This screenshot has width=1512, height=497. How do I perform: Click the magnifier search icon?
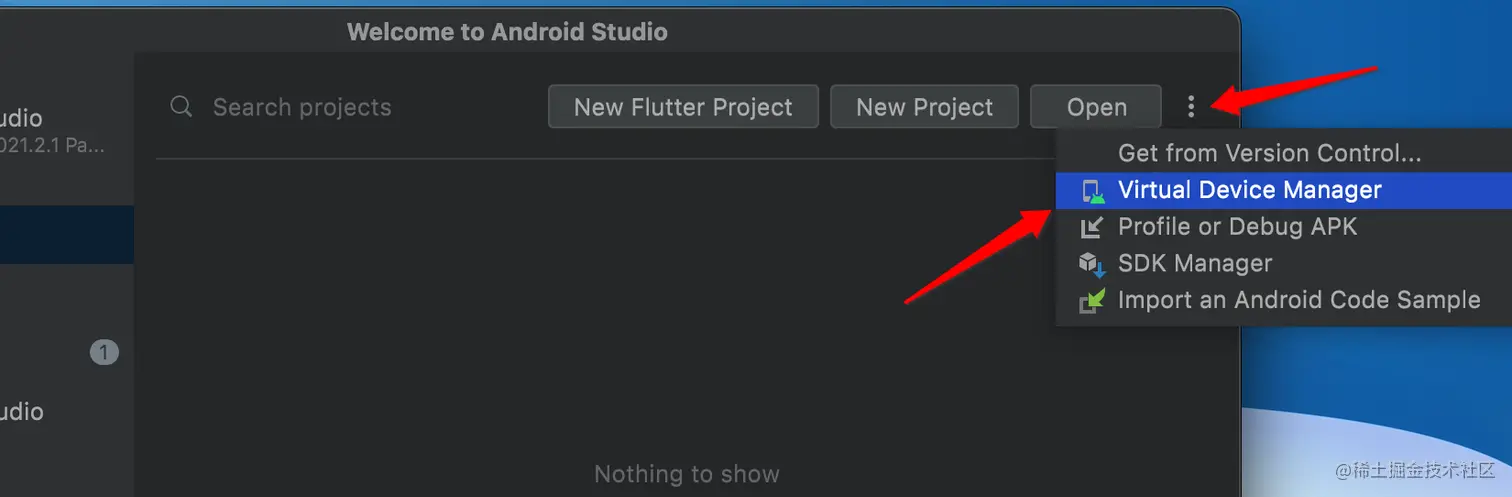(x=181, y=107)
